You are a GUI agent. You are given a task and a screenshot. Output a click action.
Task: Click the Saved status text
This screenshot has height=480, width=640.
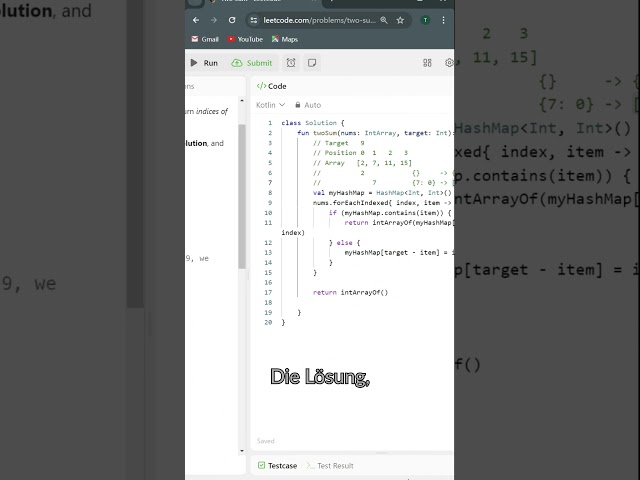tap(266, 441)
